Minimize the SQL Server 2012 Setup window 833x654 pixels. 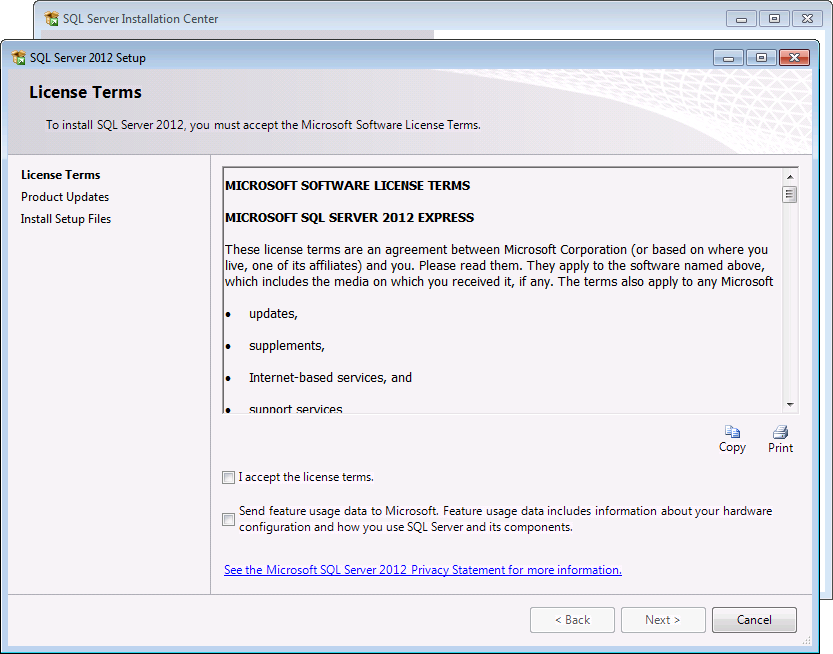pos(729,57)
